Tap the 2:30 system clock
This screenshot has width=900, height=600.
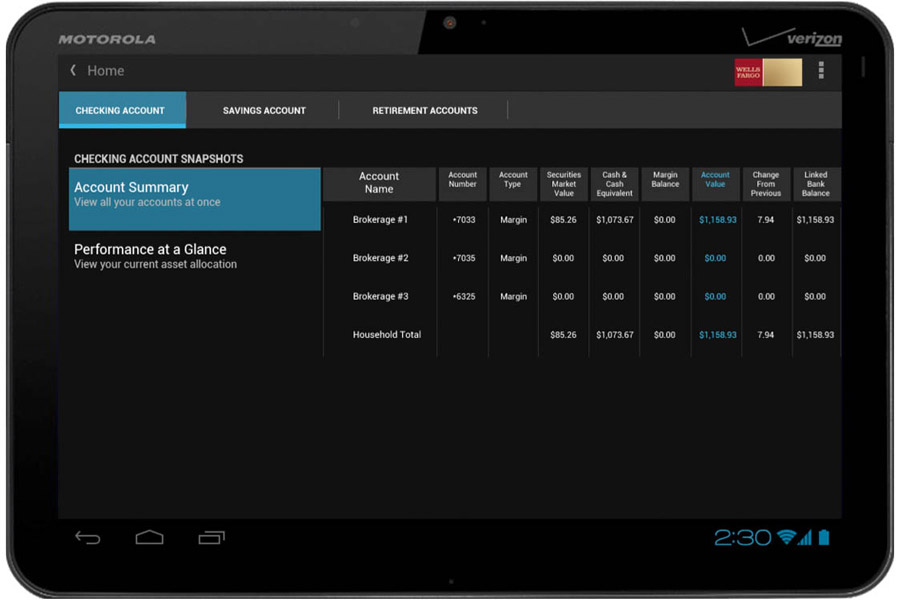(x=742, y=538)
